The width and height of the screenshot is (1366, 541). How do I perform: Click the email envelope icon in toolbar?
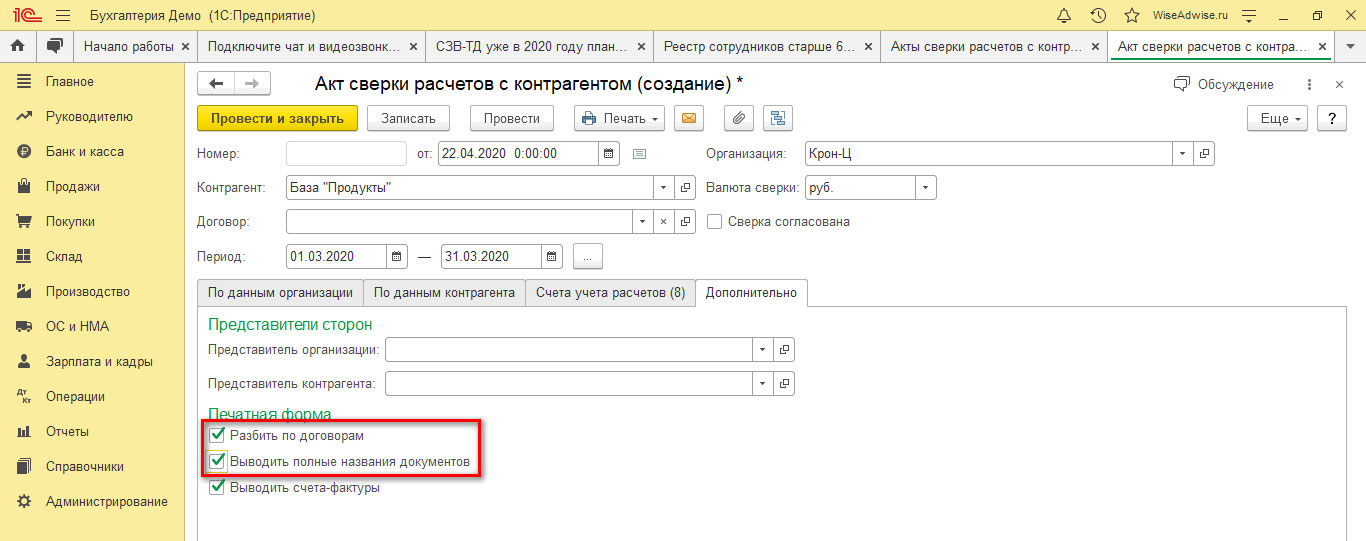687,118
